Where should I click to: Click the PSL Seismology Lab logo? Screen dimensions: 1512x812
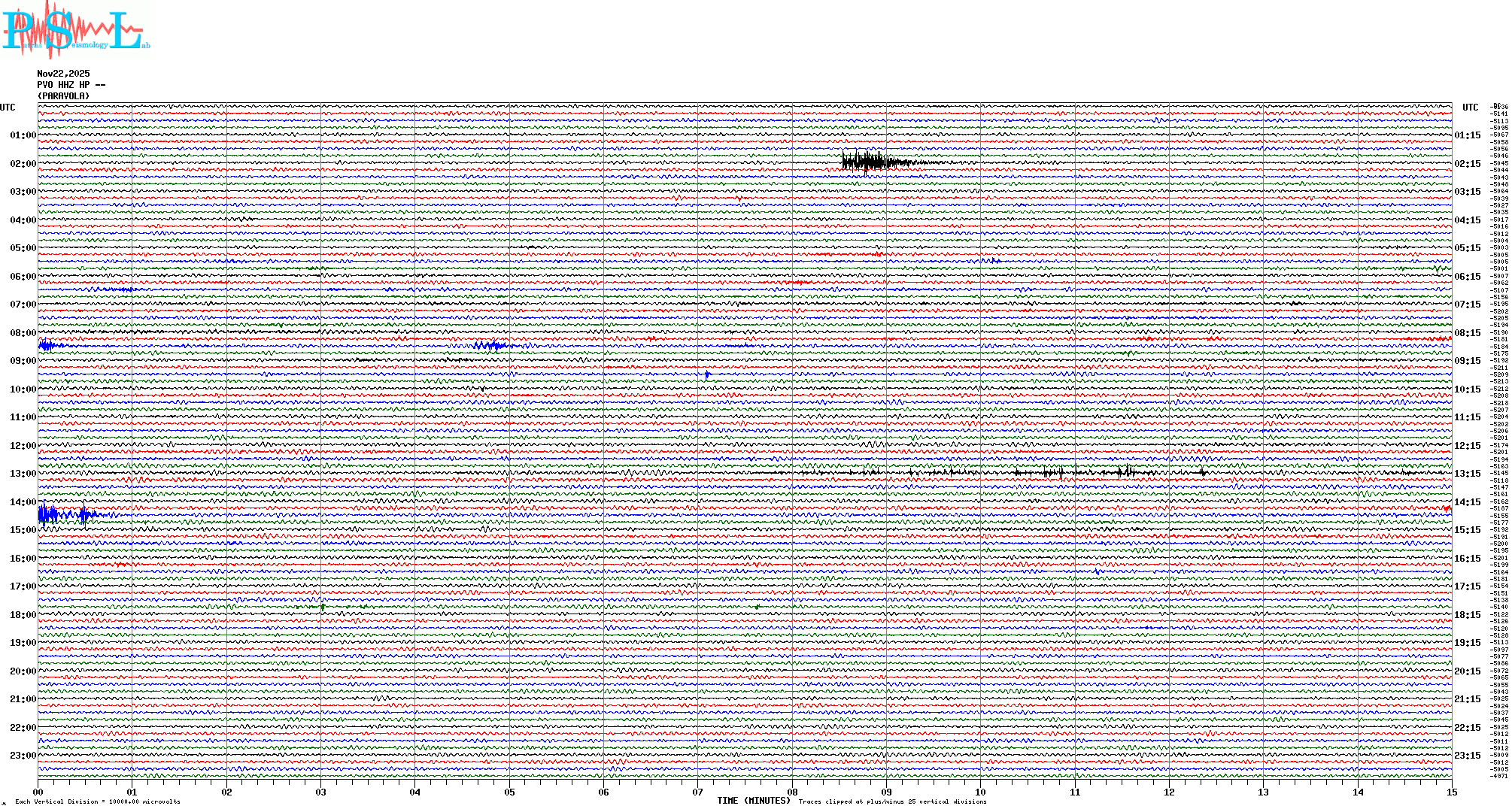[74, 30]
